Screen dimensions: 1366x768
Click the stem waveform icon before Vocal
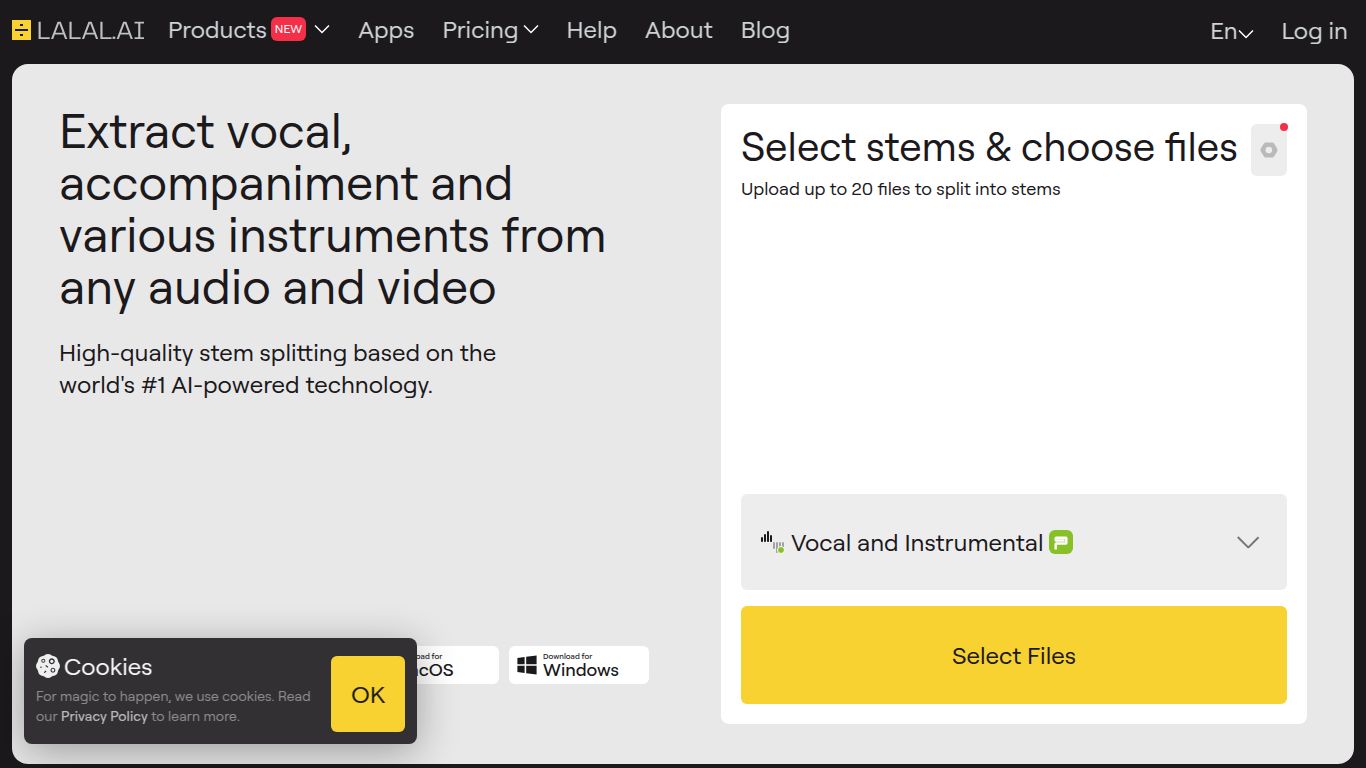click(x=772, y=543)
